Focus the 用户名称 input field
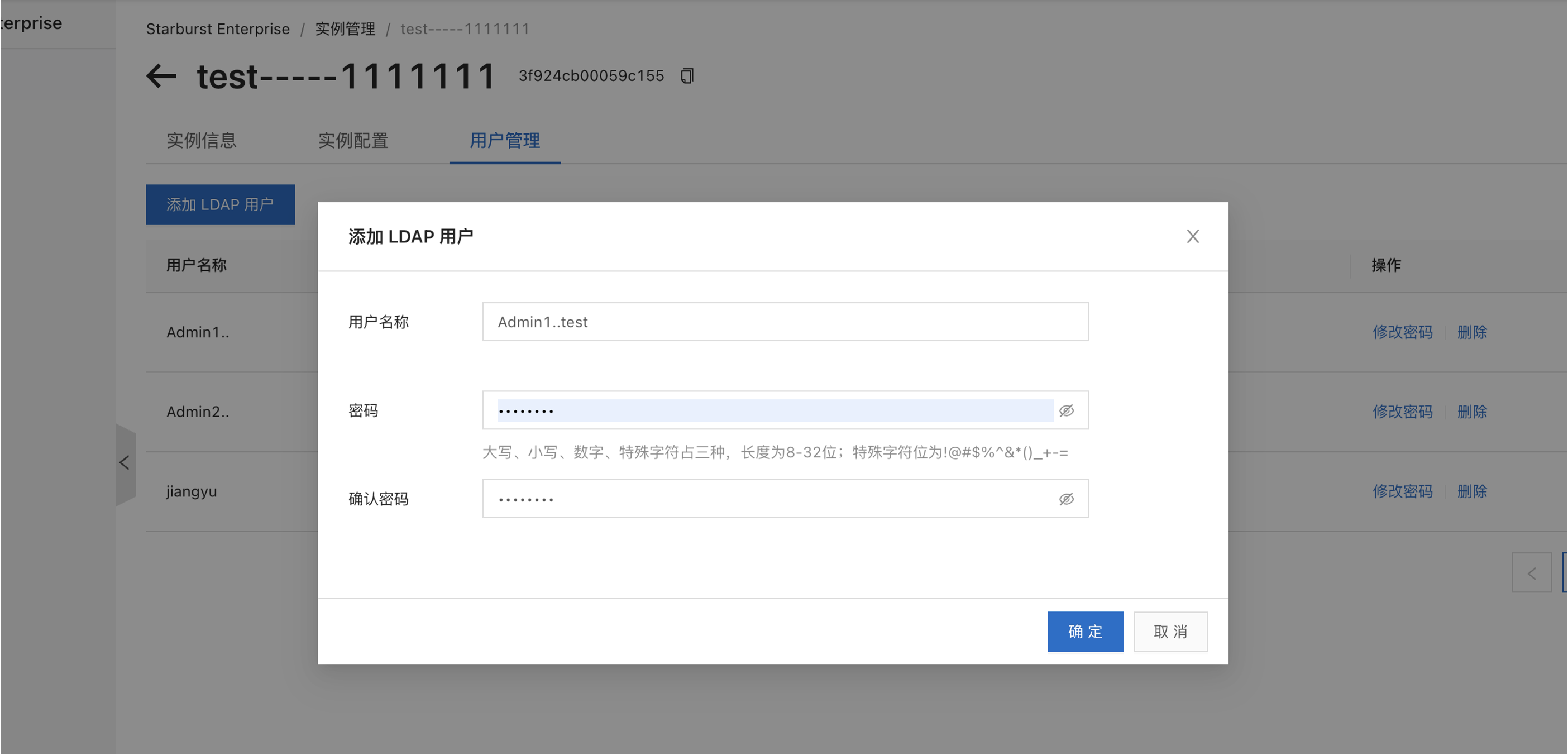The image size is (1568, 755). 785,322
